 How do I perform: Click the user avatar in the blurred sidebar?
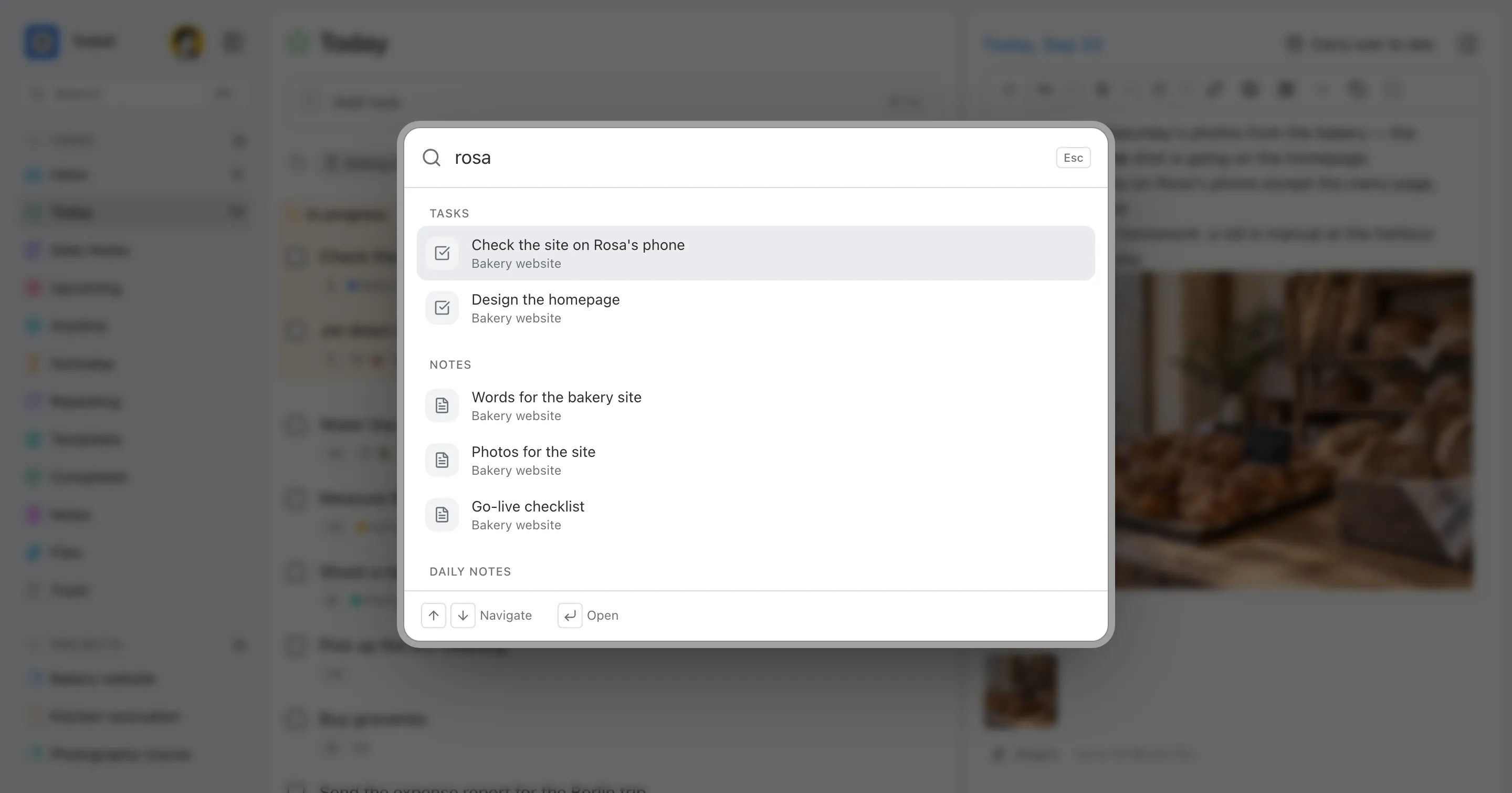(187, 42)
